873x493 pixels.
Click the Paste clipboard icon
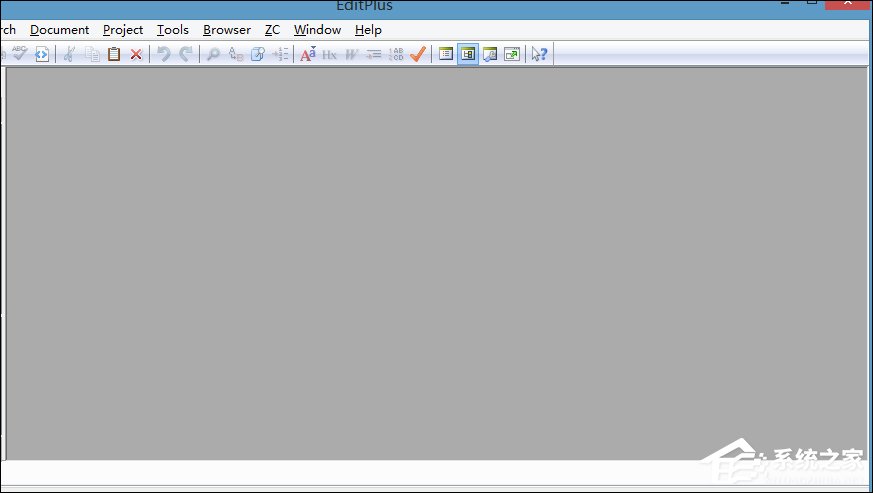coord(114,54)
